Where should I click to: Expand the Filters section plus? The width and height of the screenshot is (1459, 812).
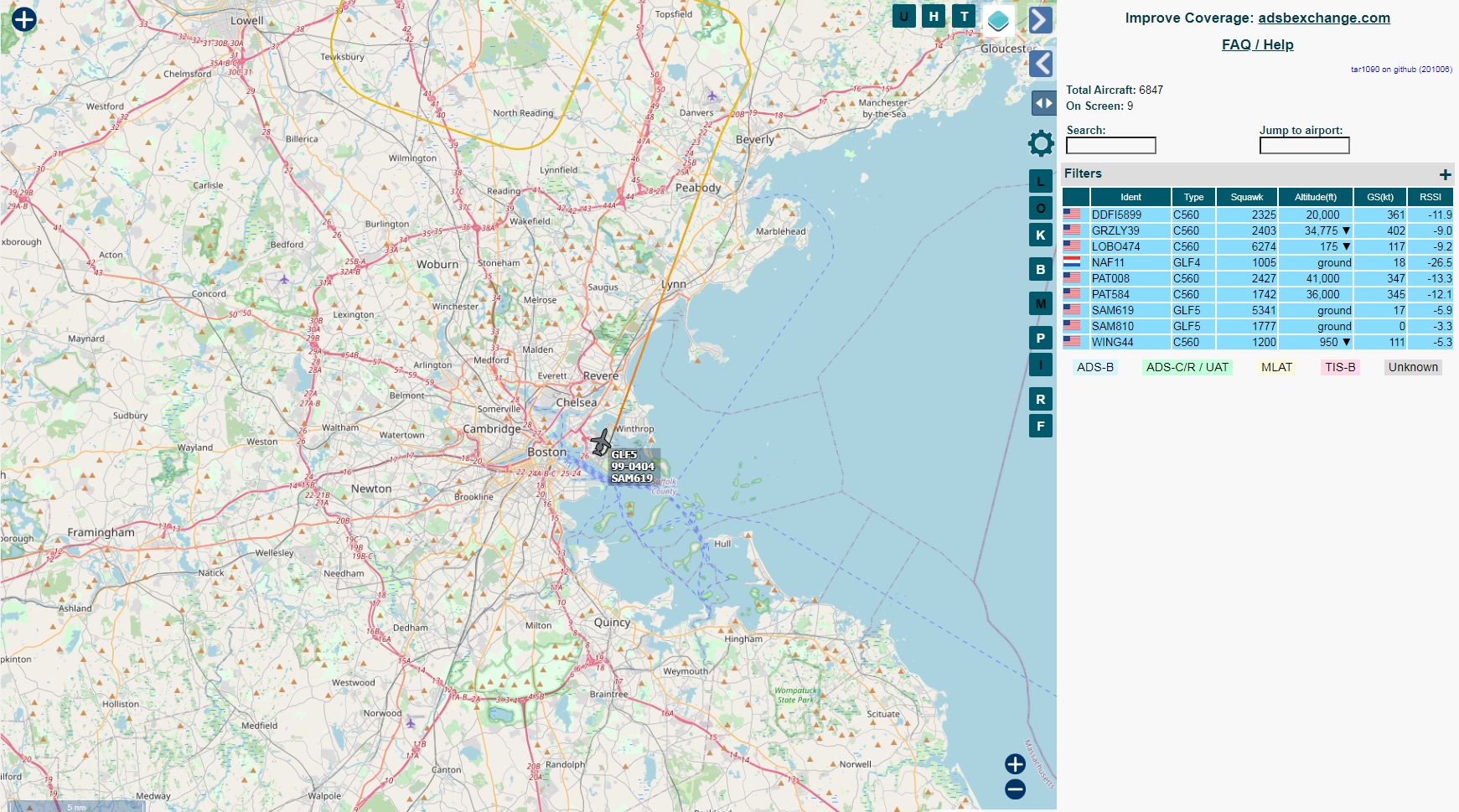point(1445,174)
